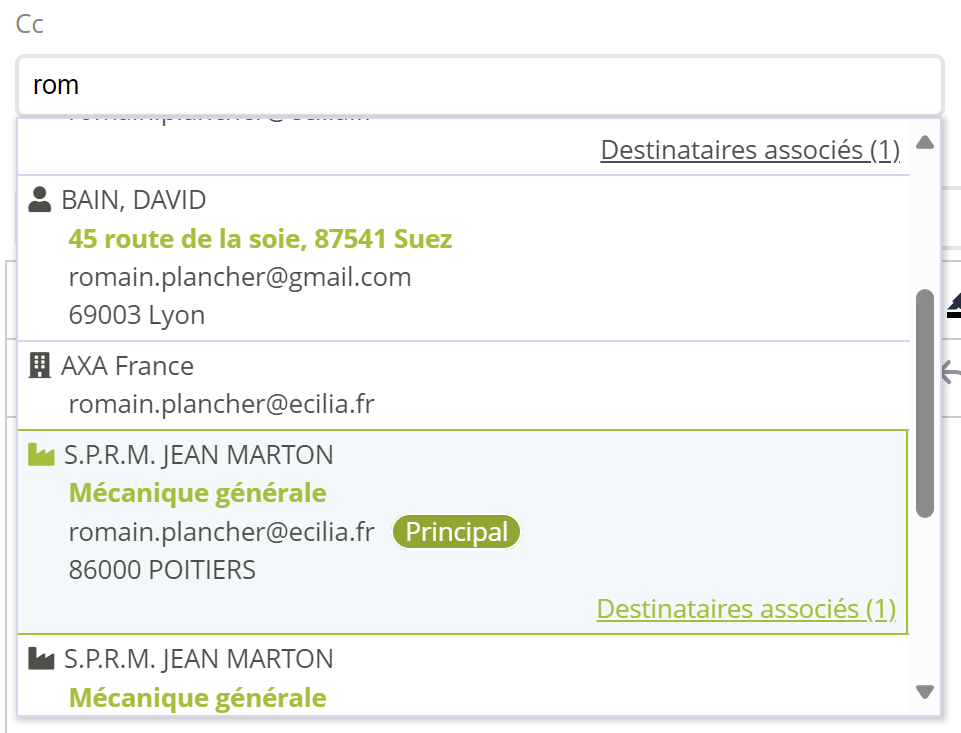
Task: Focus the Cc field containing "rom"
Action: [x=480, y=85]
